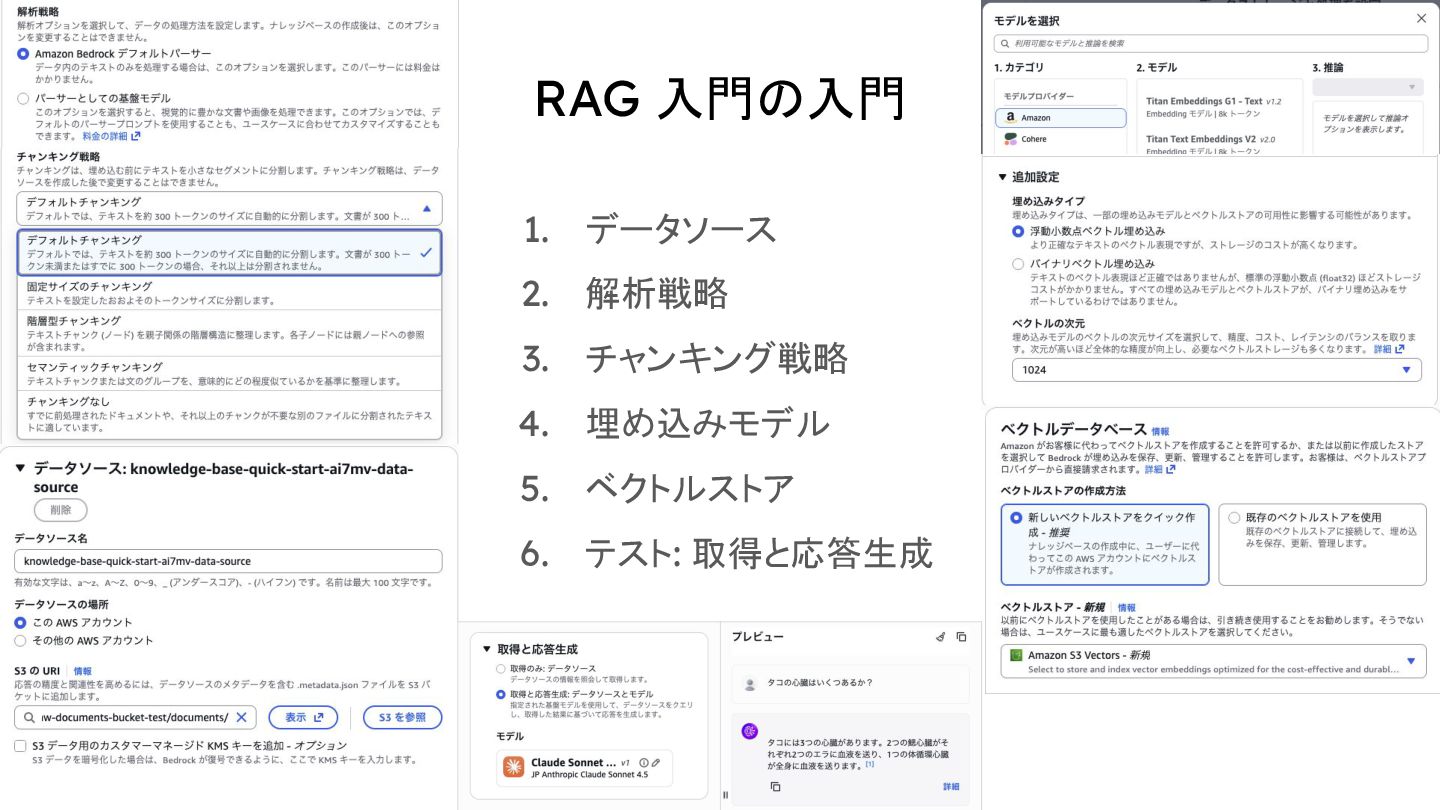
Task: Select 新しいベクトルストアをクイック作成 option
Action: pos(1104,544)
